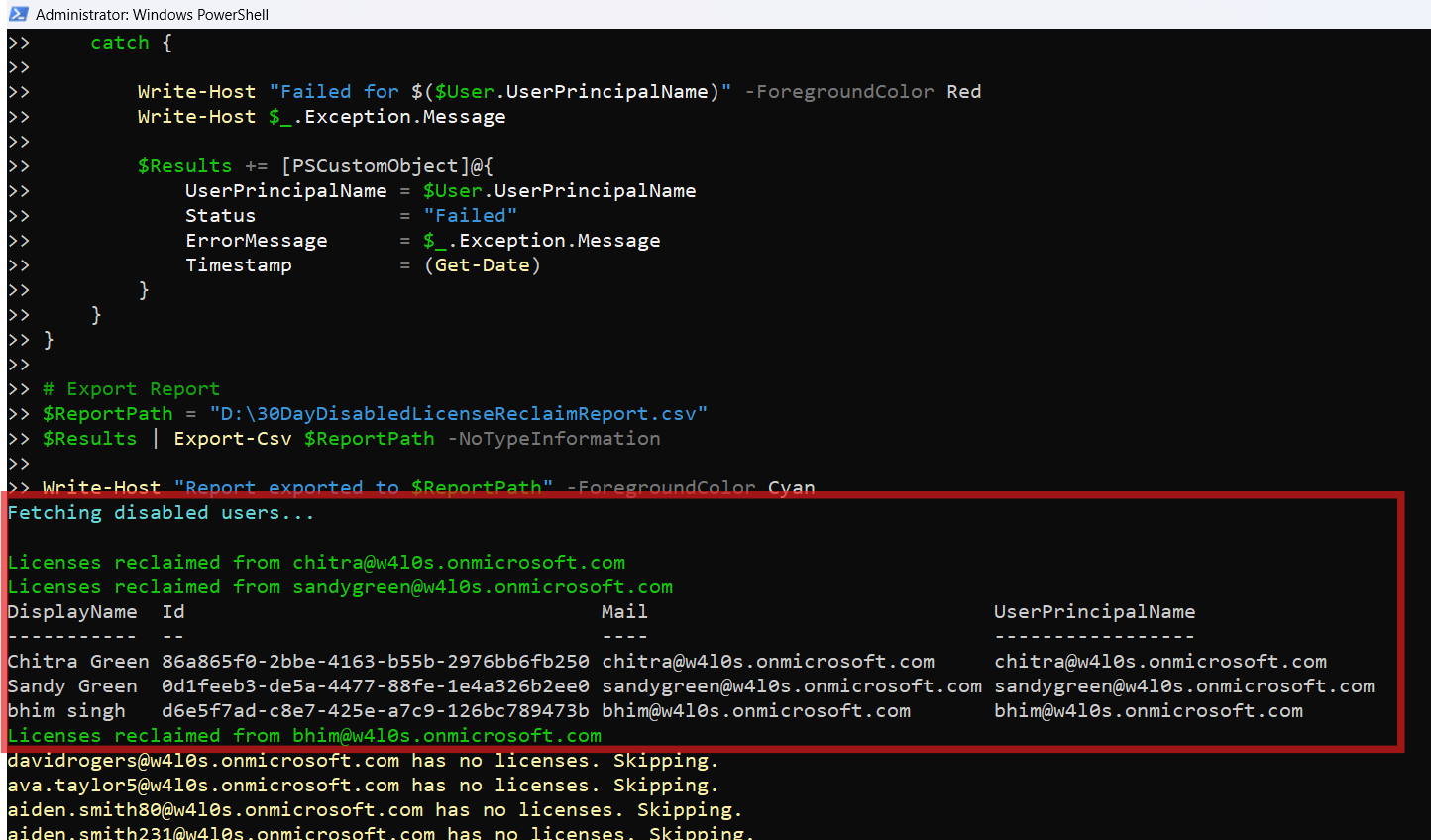1431x840 pixels.
Task: Click the -NoTypeInformation parameter
Action: coord(553,439)
